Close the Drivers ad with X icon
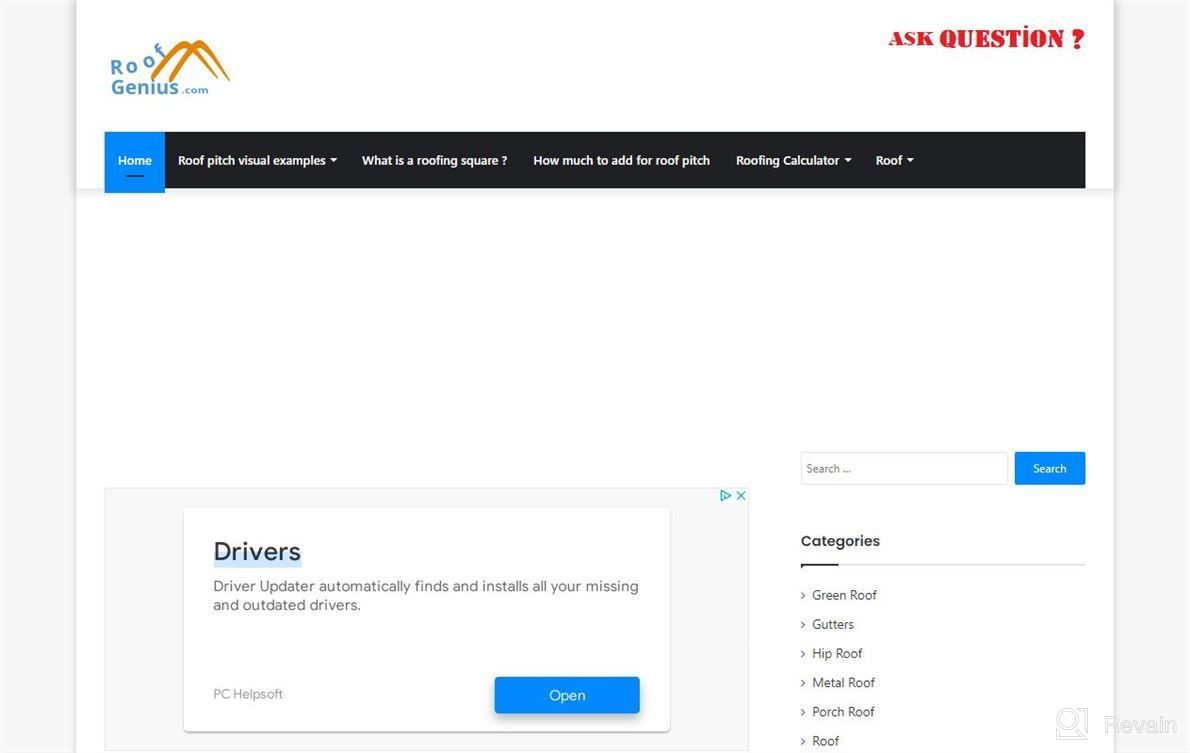This screenshot has width=1190, height=753. [x=741, y=496]
